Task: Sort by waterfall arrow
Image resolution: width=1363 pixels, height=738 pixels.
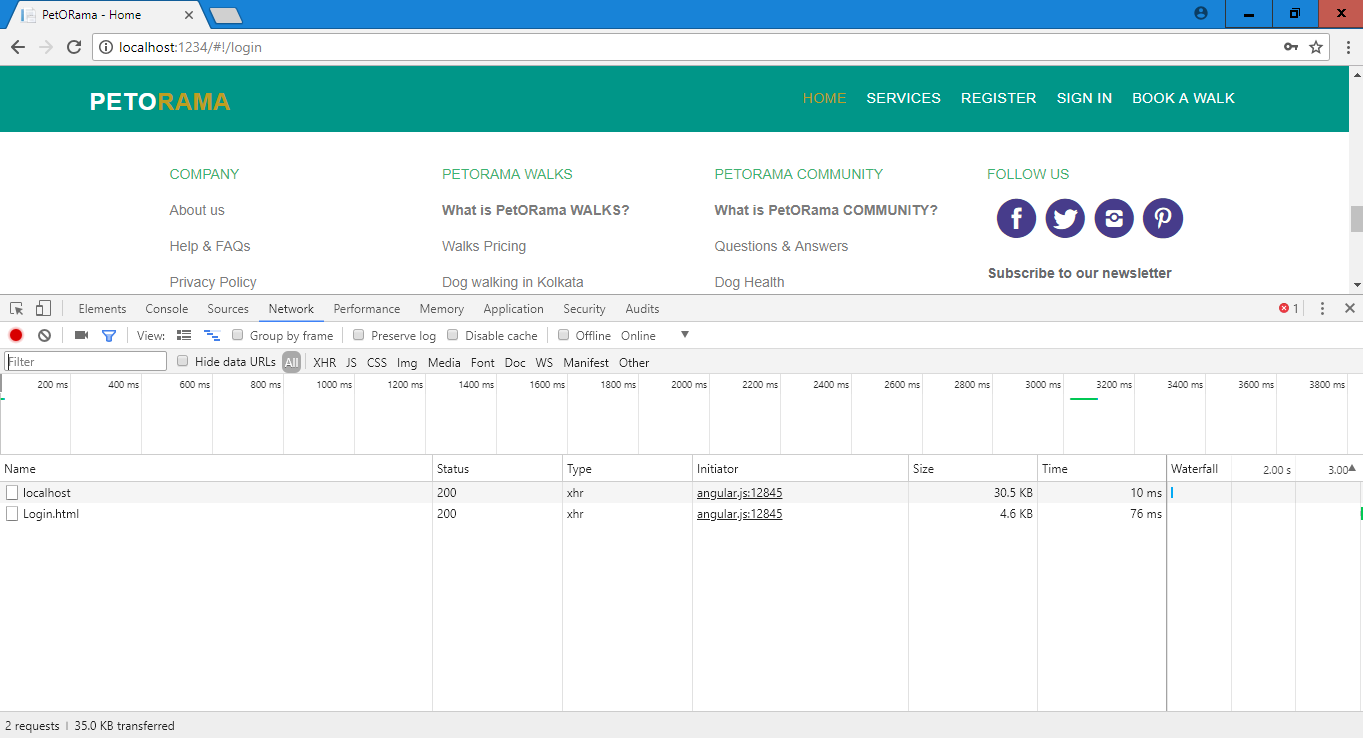Action: [x=1352, y=468]
